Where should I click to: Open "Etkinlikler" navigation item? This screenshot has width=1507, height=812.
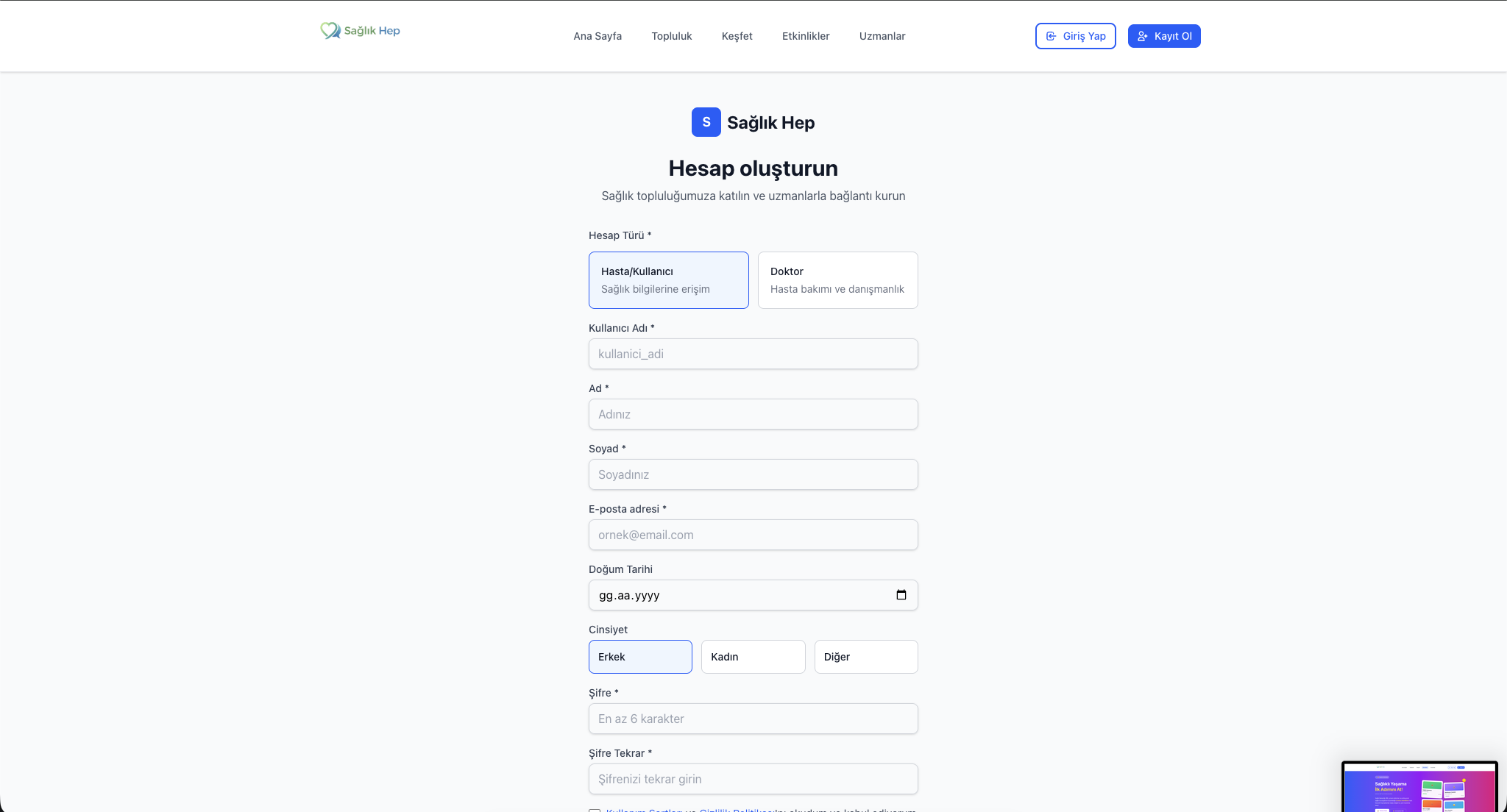806,35
